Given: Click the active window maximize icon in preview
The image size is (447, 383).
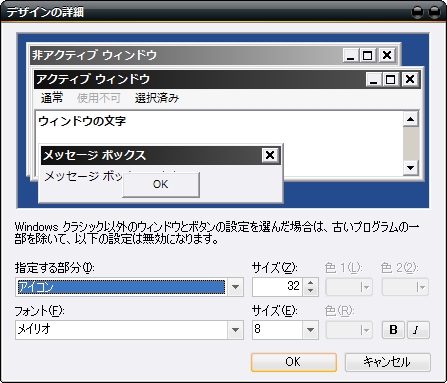Looking at the screenshot, I should tap(390, 79).
